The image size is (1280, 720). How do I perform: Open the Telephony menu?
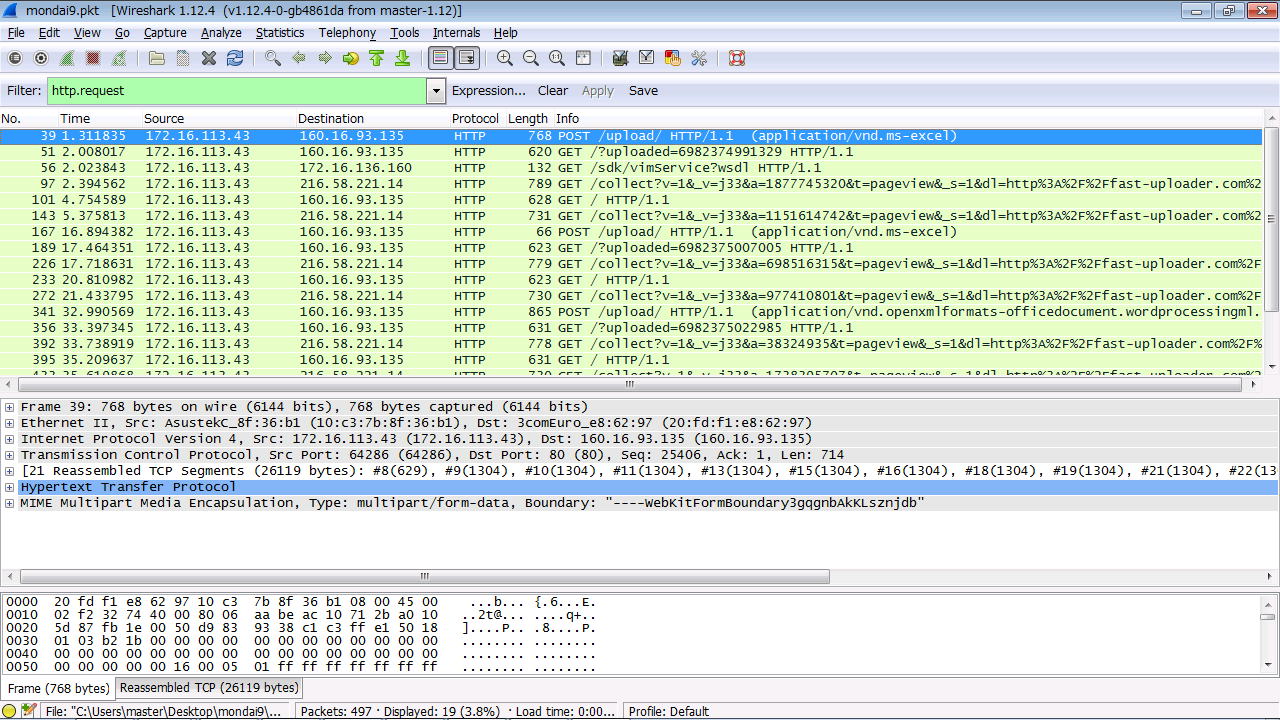point(347,33)
